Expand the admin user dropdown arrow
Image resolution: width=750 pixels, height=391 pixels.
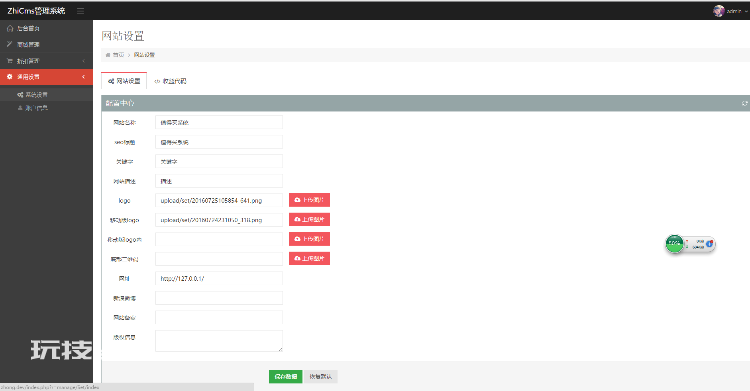point(746,11)
